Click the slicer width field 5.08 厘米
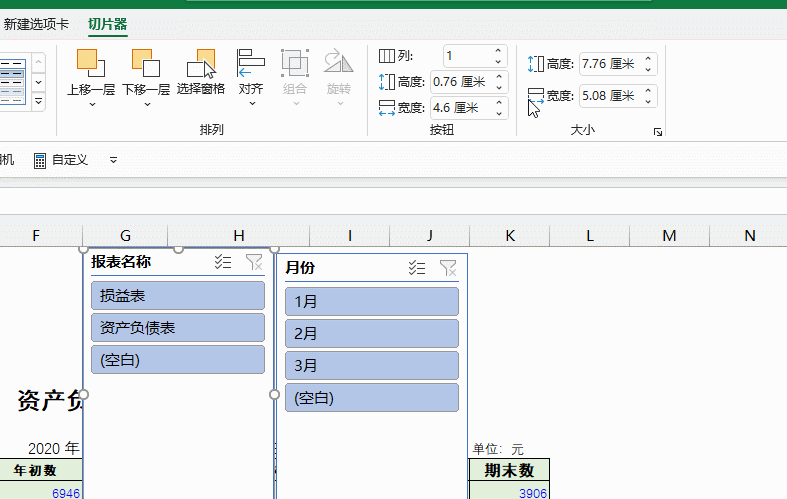The height and width of the screenshot is (499, 787). (x=611, y=95)
